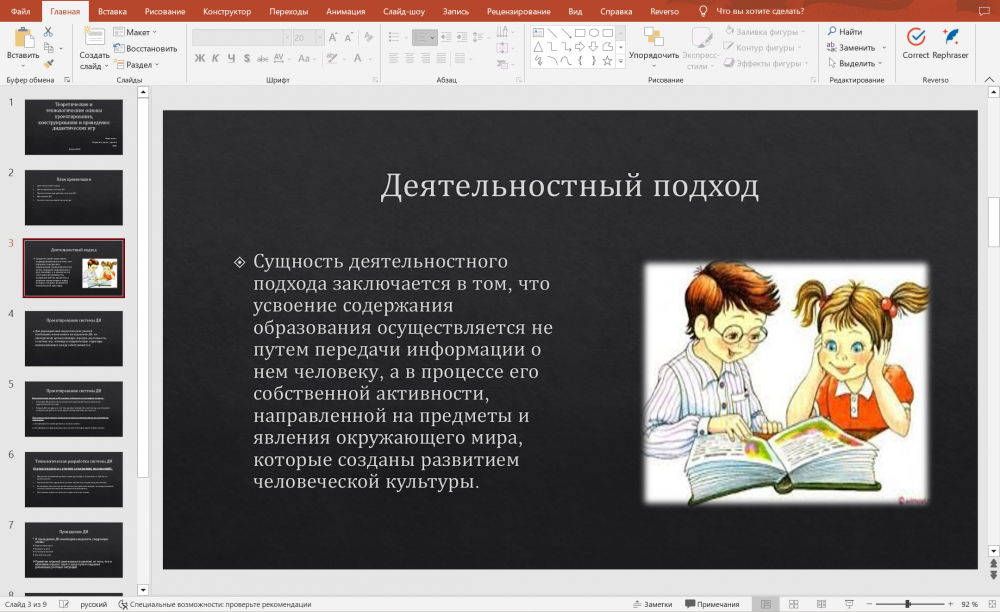Switch to Slide Sorter view icon
The width and height of the screenshot is (1000, 612).
click(x=793, y=604)
